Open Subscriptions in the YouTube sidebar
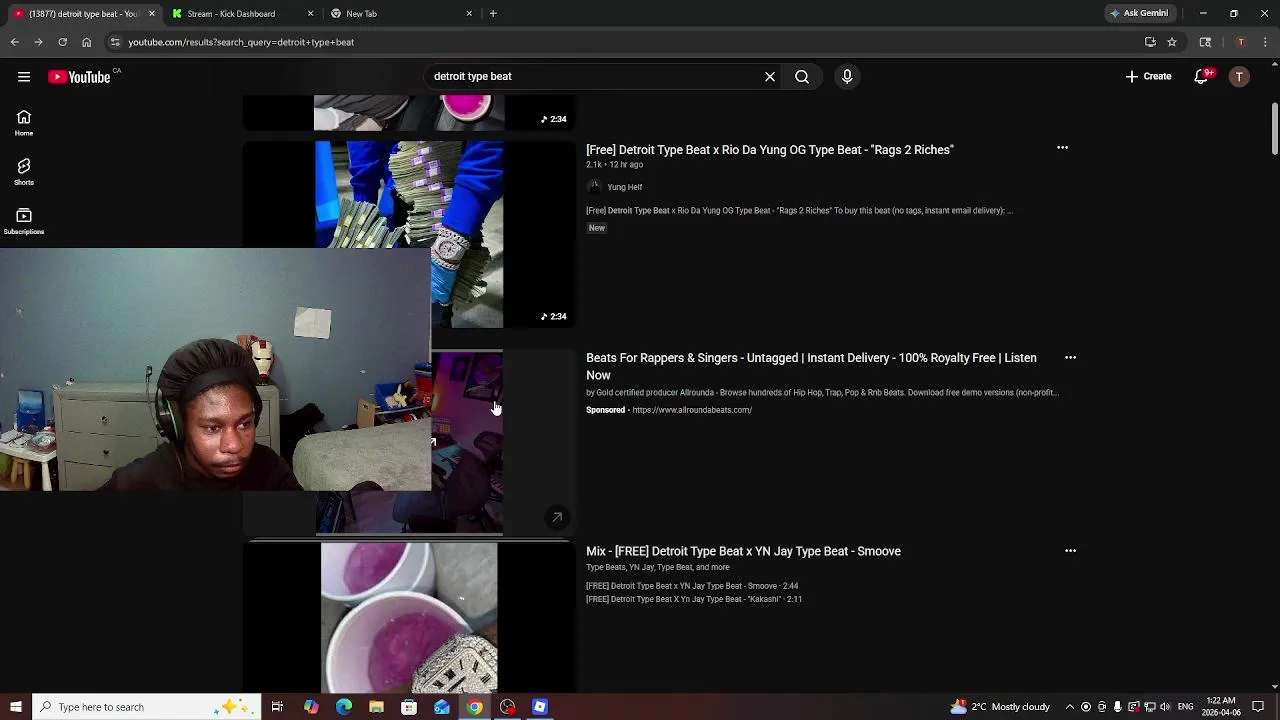The width and height of the screenshot is (1280, 720). pos(24,221)
